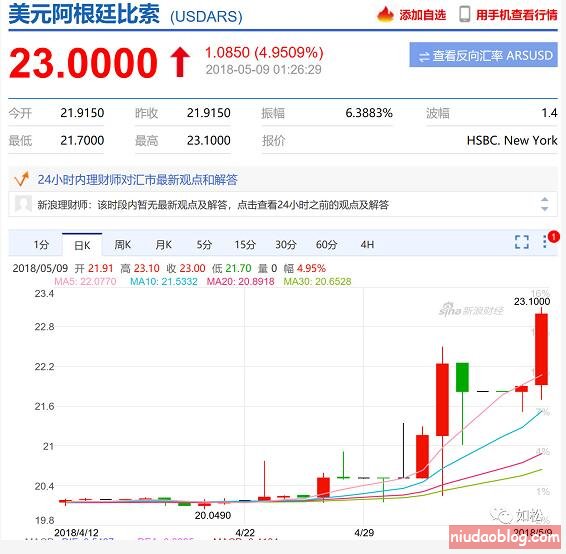The image size is (566, 554).
Task: Open 24小时内理财师对汇市最新观点和解答 link
Action: coord(138,179)
